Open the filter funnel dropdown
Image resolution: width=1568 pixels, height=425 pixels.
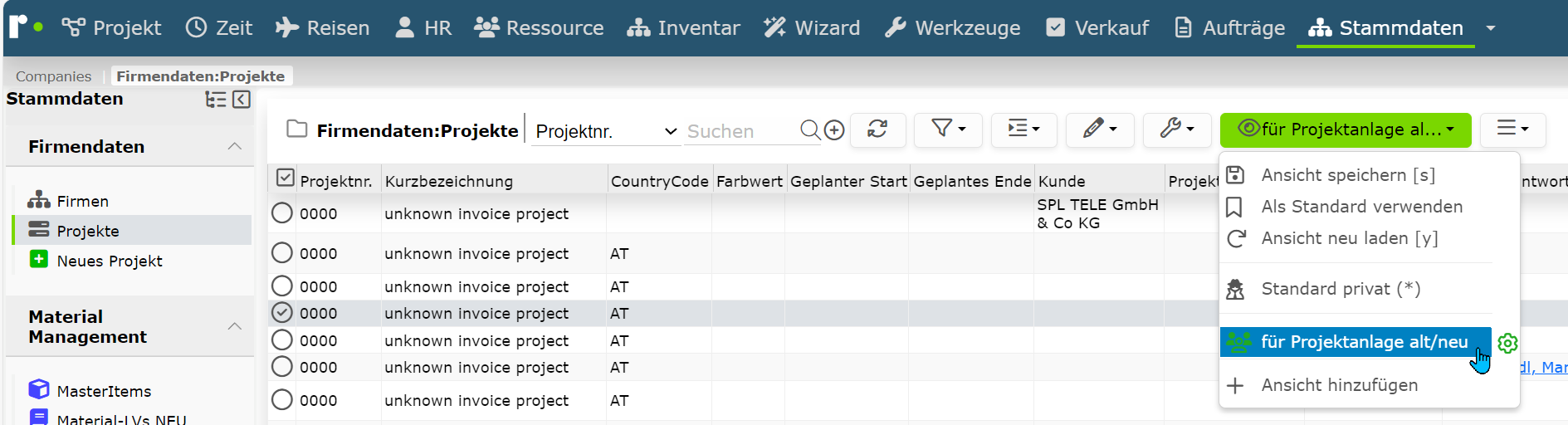point(948,129)
